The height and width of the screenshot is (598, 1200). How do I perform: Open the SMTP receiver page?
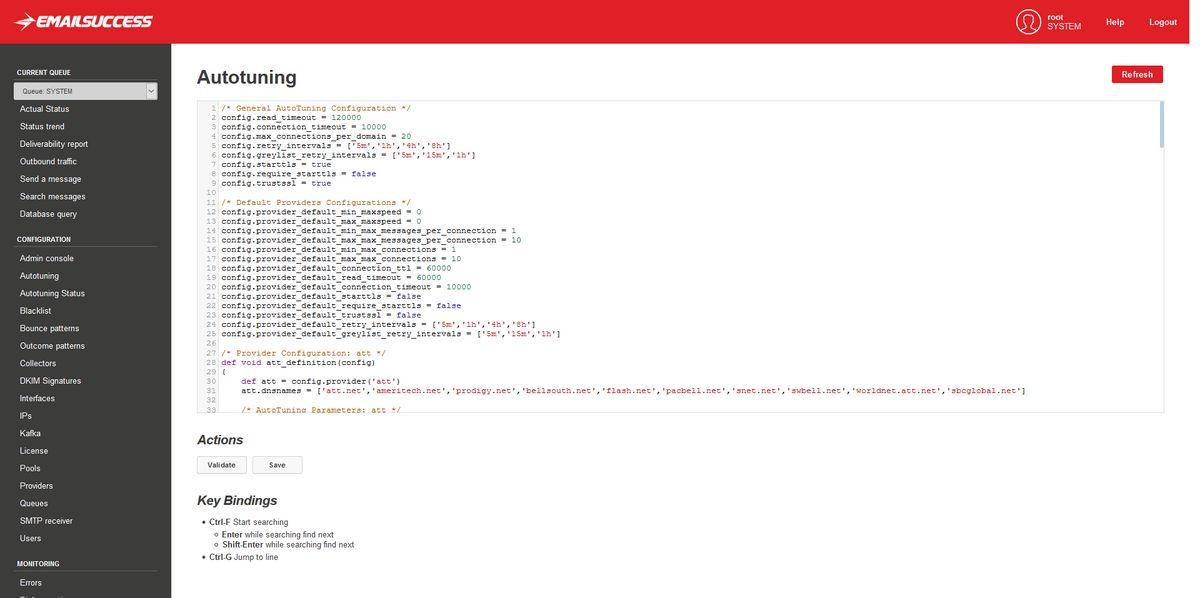tap(46, 521)
